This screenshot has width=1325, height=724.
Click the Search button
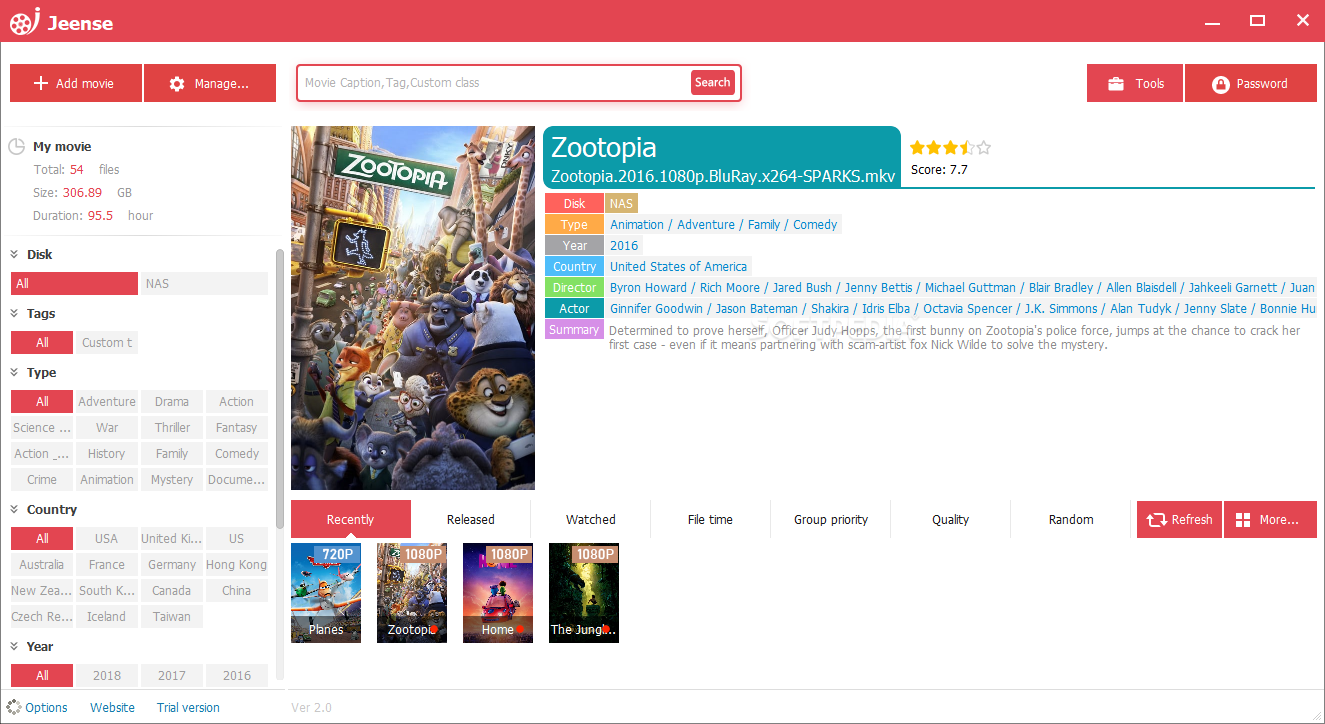click(x=713, y=83)
